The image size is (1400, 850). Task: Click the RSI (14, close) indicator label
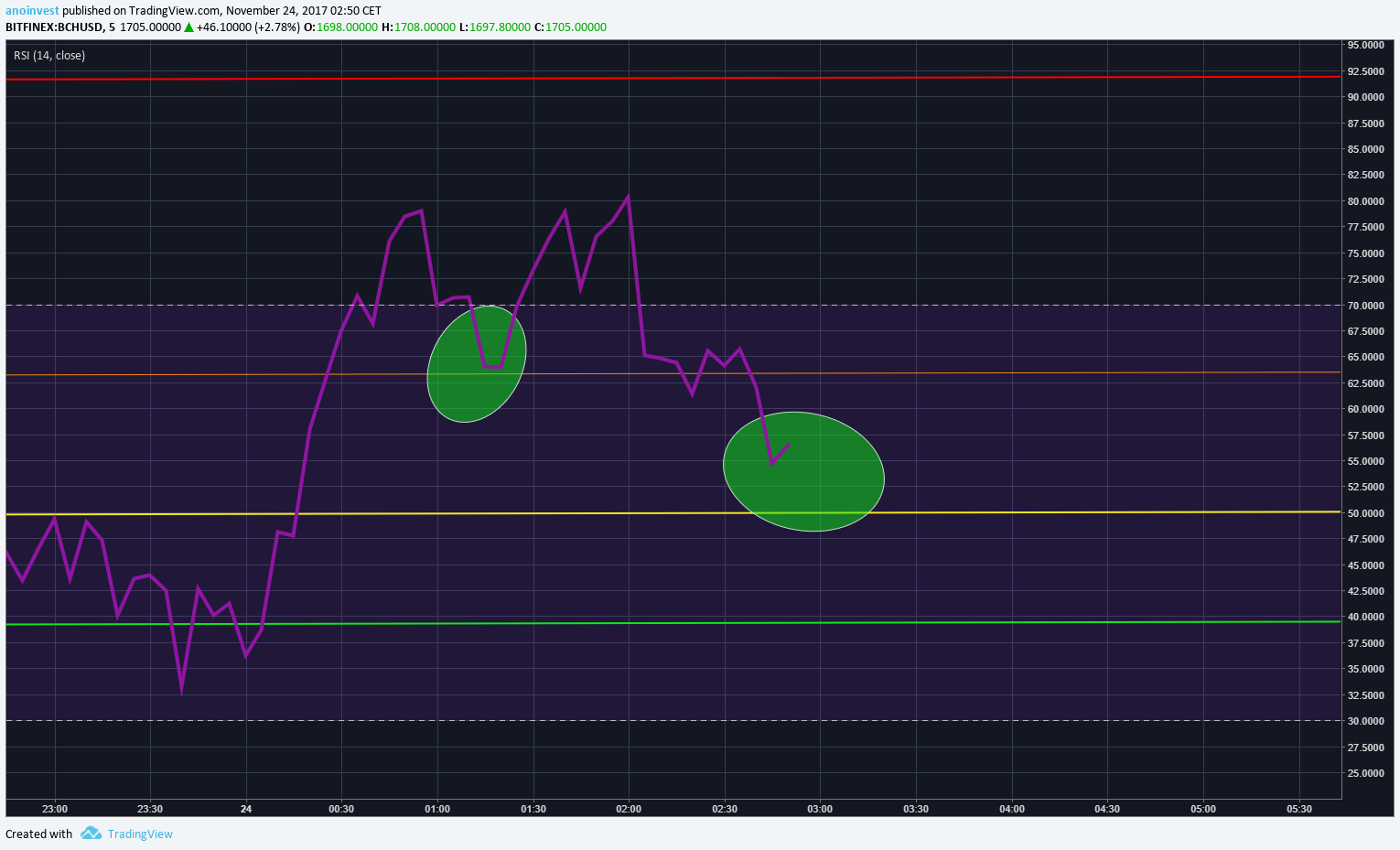[49, 56]
